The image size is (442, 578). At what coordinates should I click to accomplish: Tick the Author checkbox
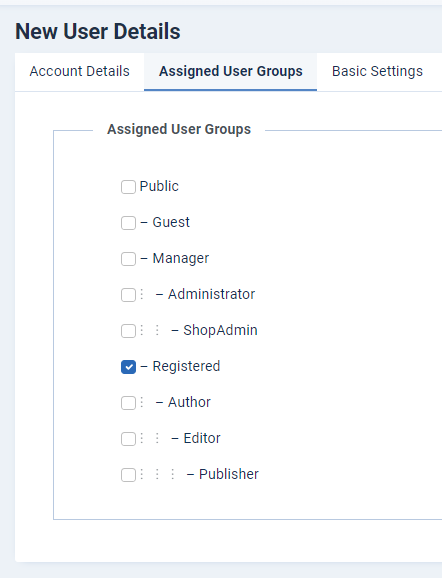pos(128,403)
